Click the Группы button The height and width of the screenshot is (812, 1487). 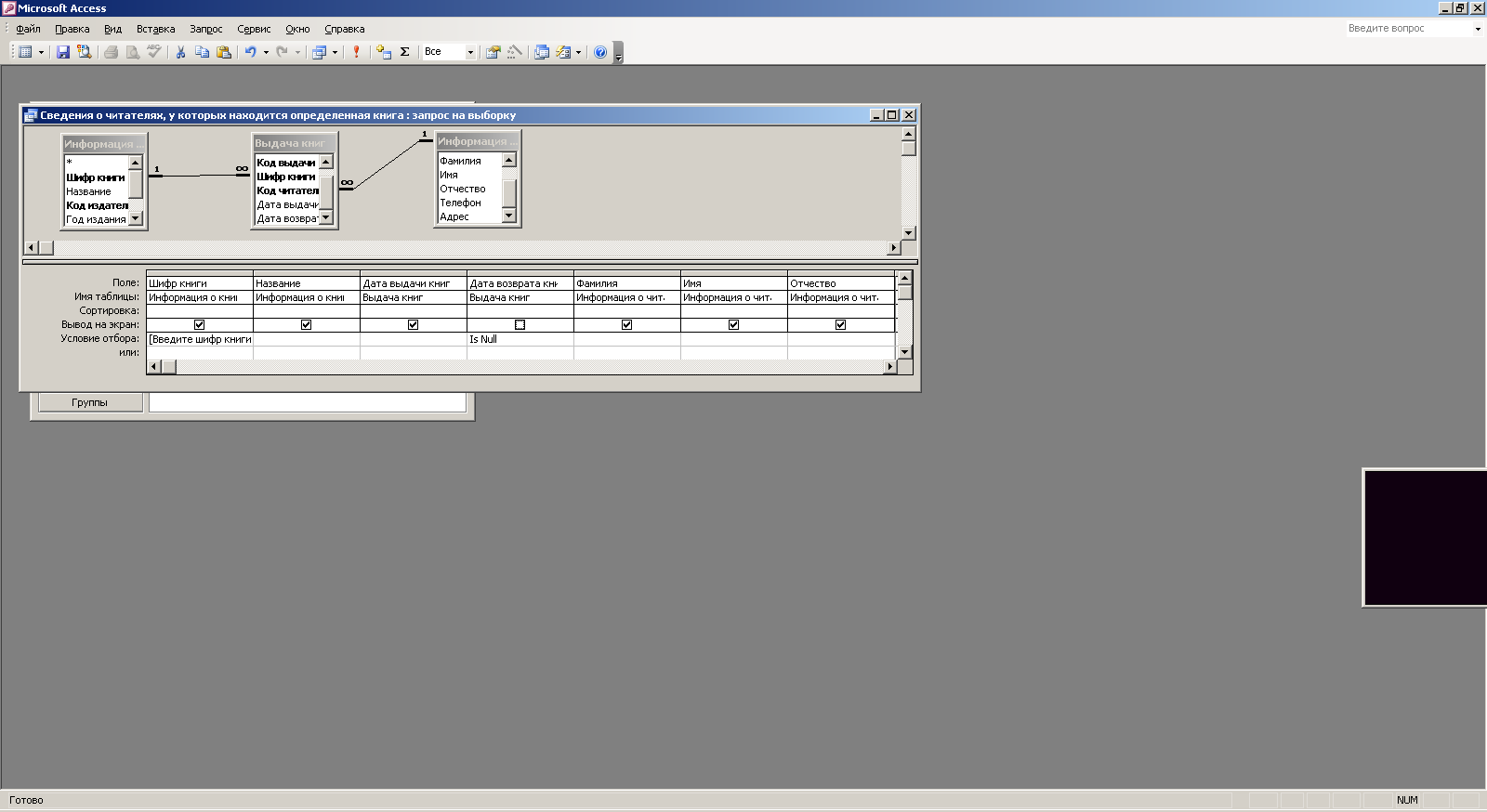point(90,402)
